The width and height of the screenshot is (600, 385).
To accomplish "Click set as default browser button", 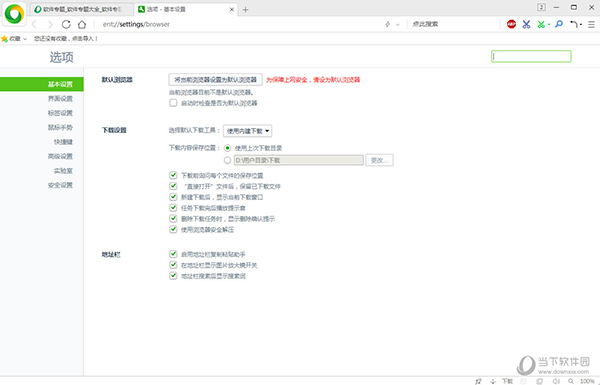I will coord(215,80).
